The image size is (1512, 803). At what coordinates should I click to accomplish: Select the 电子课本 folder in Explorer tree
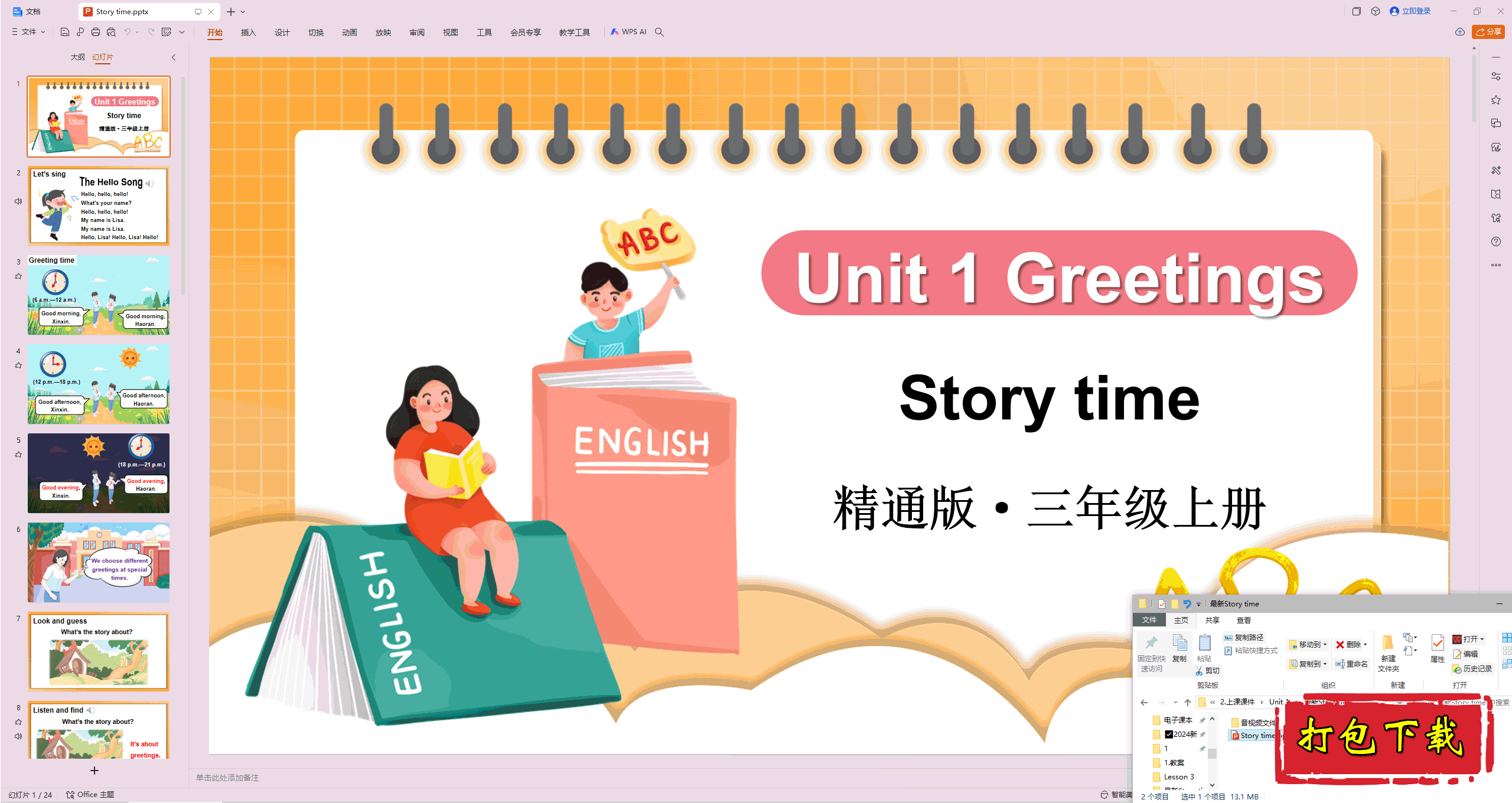coord(1173,720)
